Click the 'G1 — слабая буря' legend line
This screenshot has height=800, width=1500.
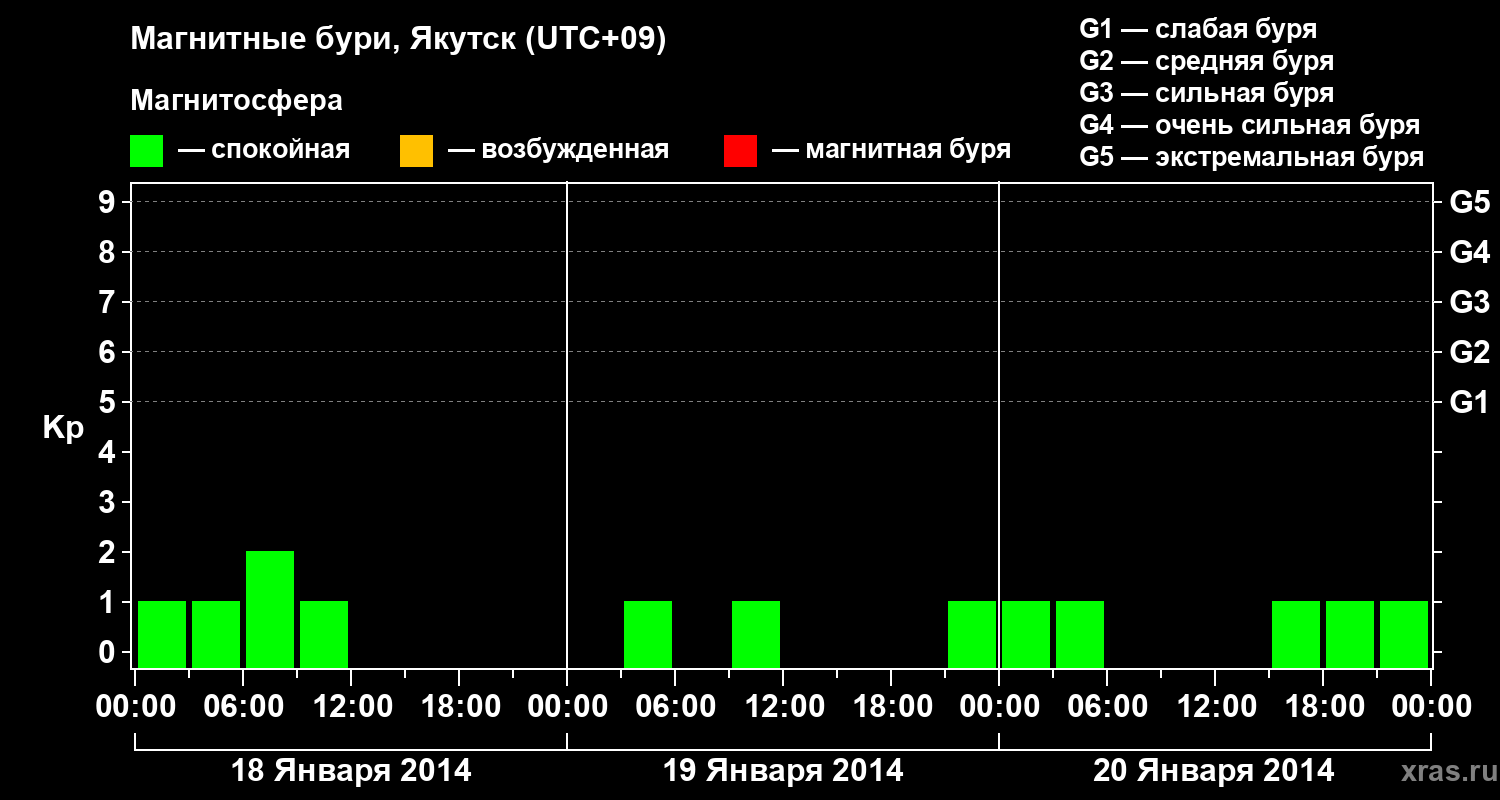pyautogui.click(x=1198, y=29)
